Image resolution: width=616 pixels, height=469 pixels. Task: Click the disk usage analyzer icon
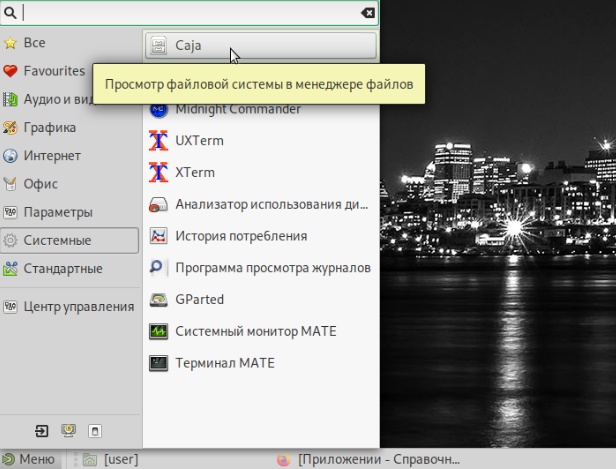[x=158, y=205]
